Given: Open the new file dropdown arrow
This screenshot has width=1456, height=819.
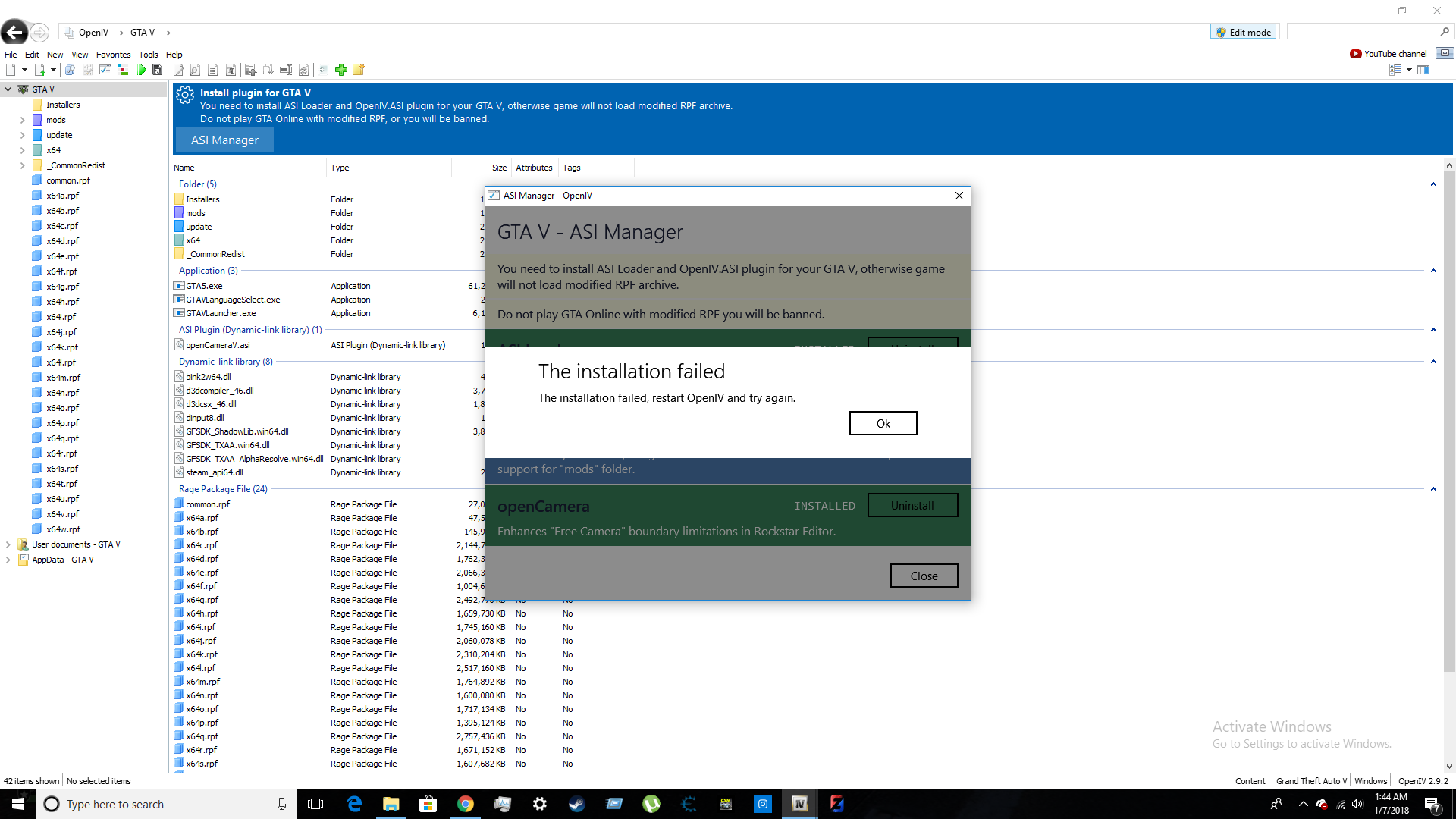Looking at the screenshot, I should coord(25,70).
